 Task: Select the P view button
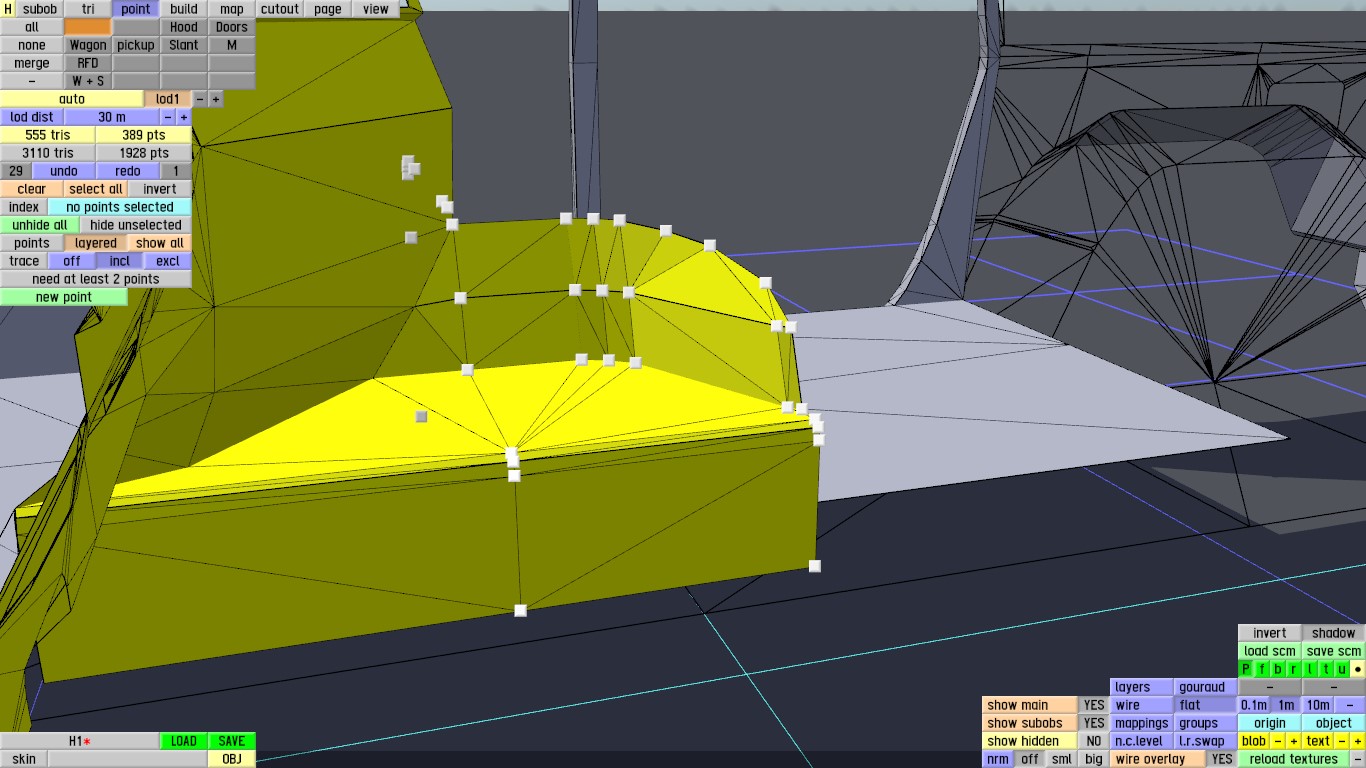pyautogui.click(x=1246, y=669)
